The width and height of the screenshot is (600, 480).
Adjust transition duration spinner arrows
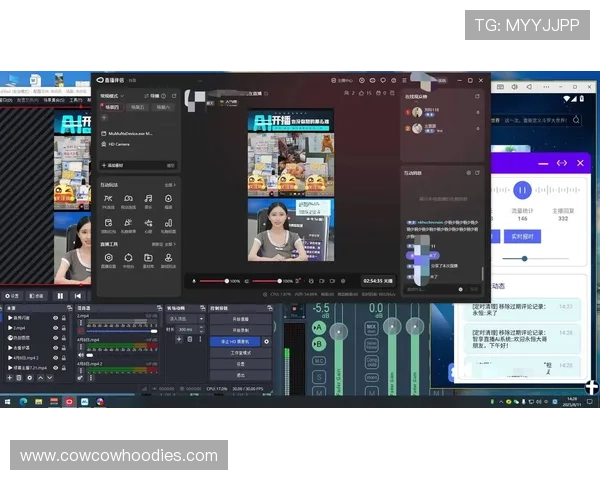pyautogui.click(x=202, y=330)
